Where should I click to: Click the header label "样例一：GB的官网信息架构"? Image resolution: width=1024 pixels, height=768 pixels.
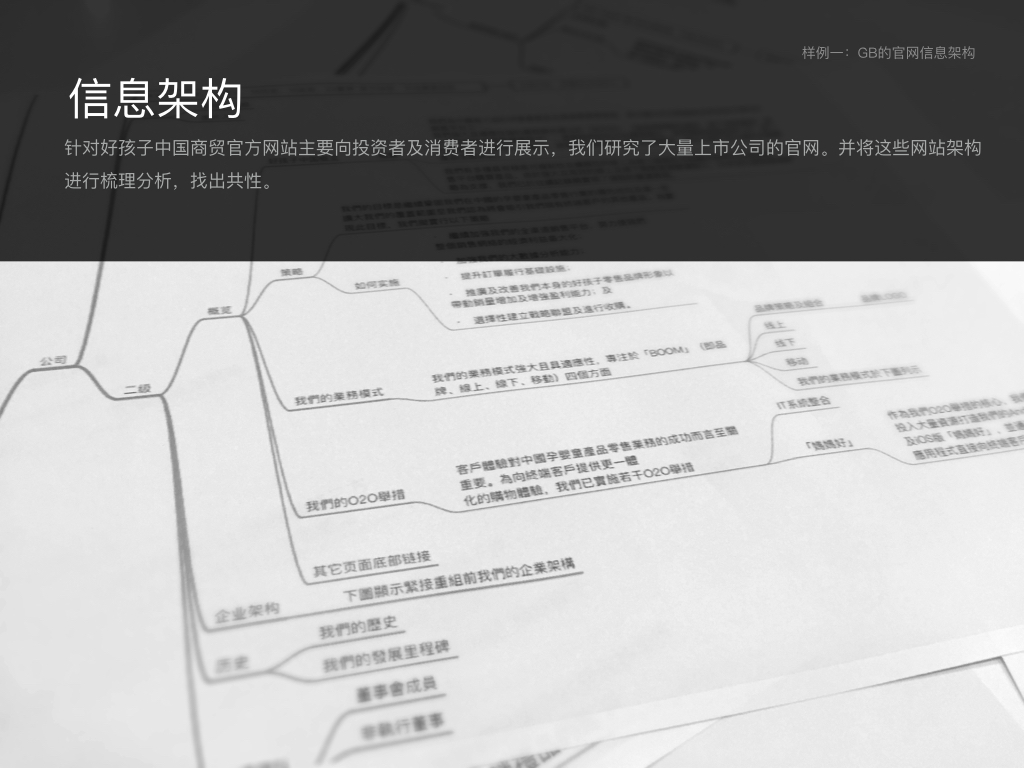pyautogui.click(x=888, y=53)
